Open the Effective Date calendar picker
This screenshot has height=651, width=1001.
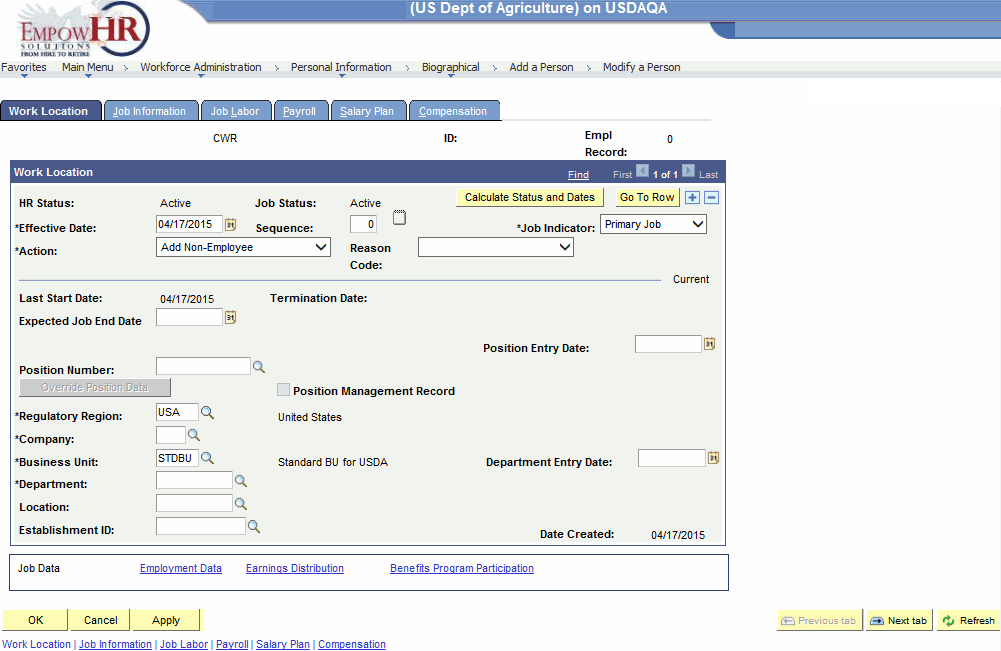point(230,225)
